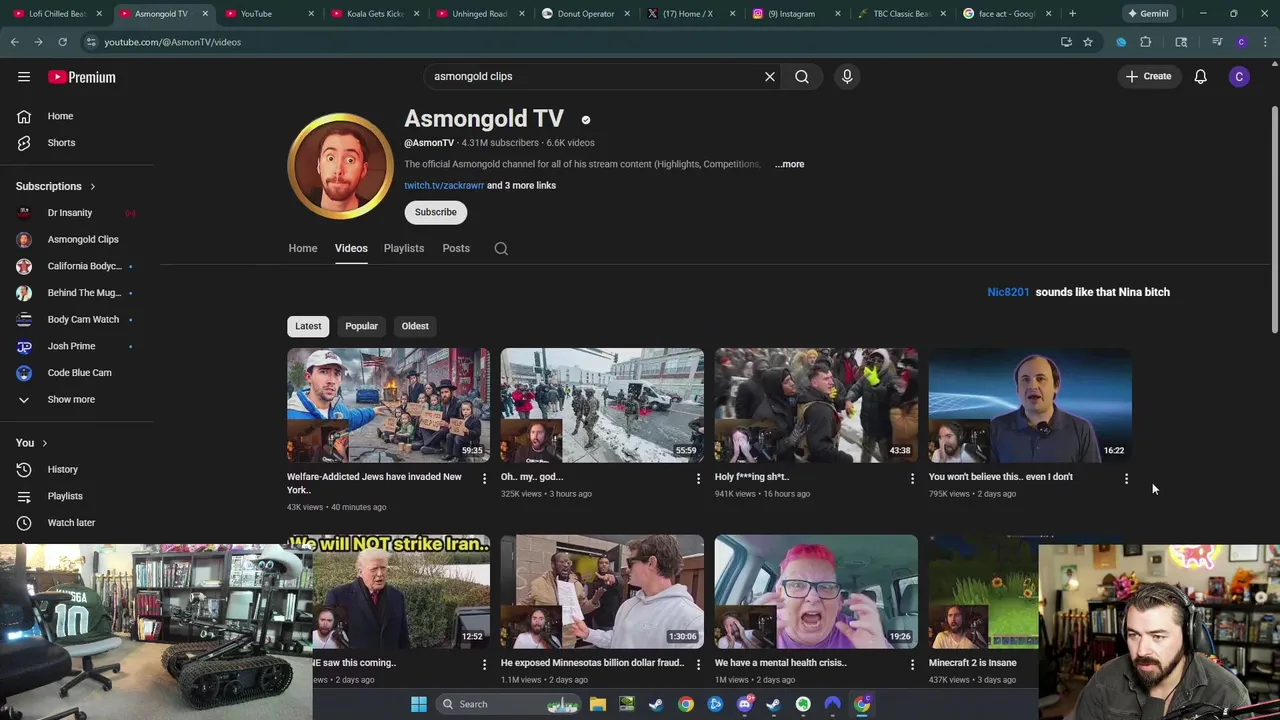Open twitch.tv/zackrawrr link

click(444, 185)
